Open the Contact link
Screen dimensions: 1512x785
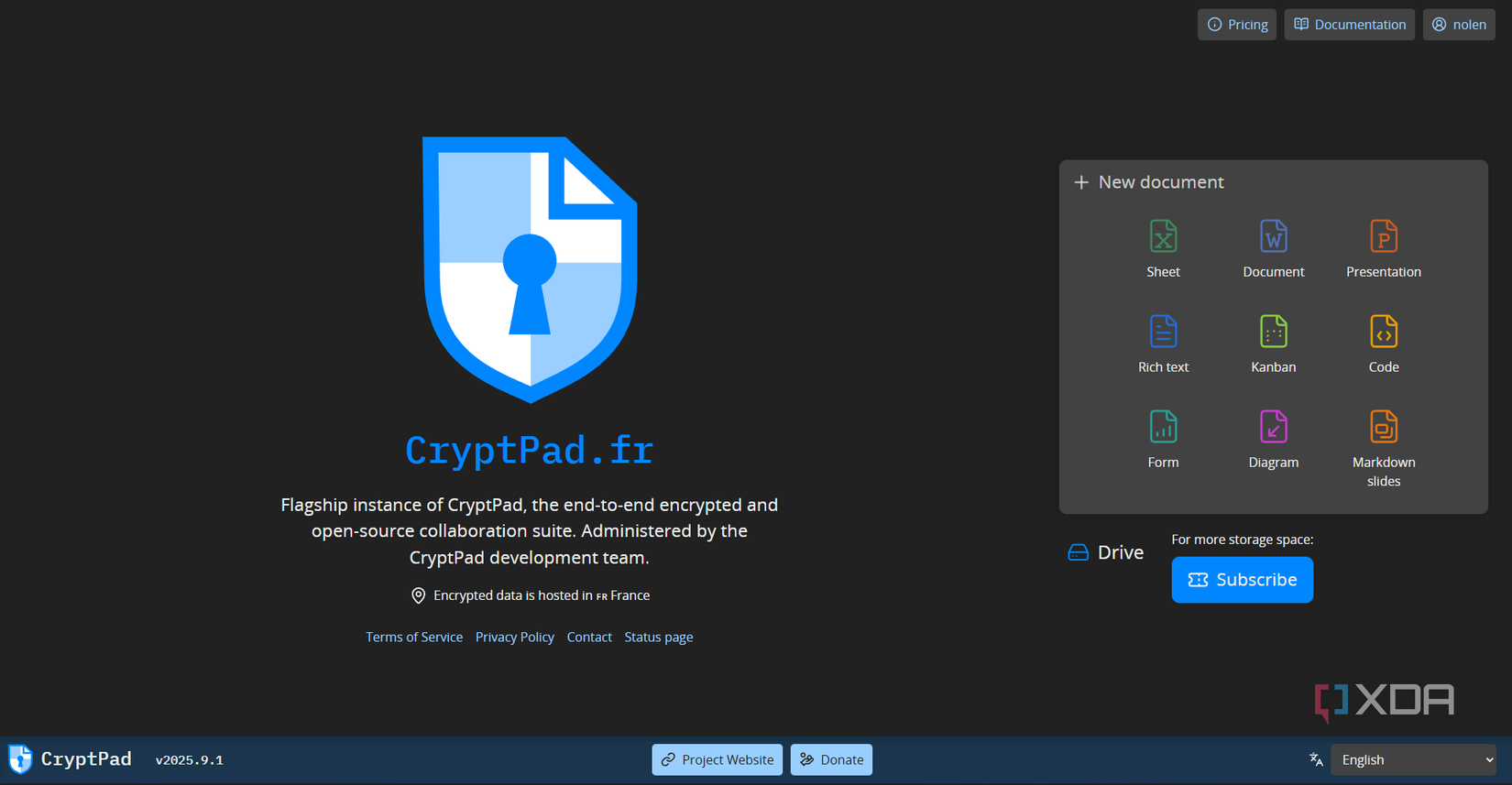(x=589, y=637)
